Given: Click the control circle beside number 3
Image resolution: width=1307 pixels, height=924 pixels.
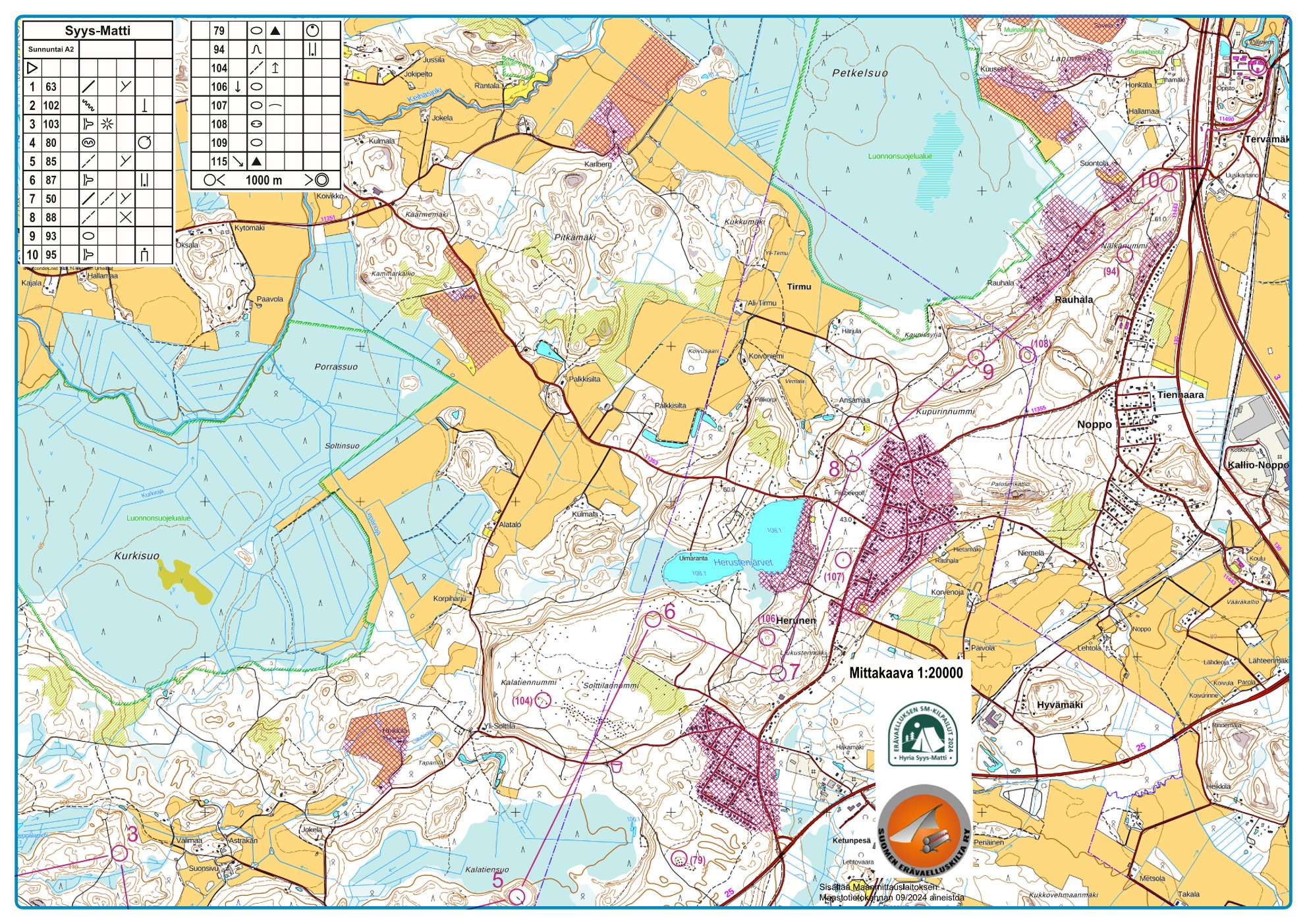Looking at the screenshot, I should pyautogui.click(x=119, y=853).
